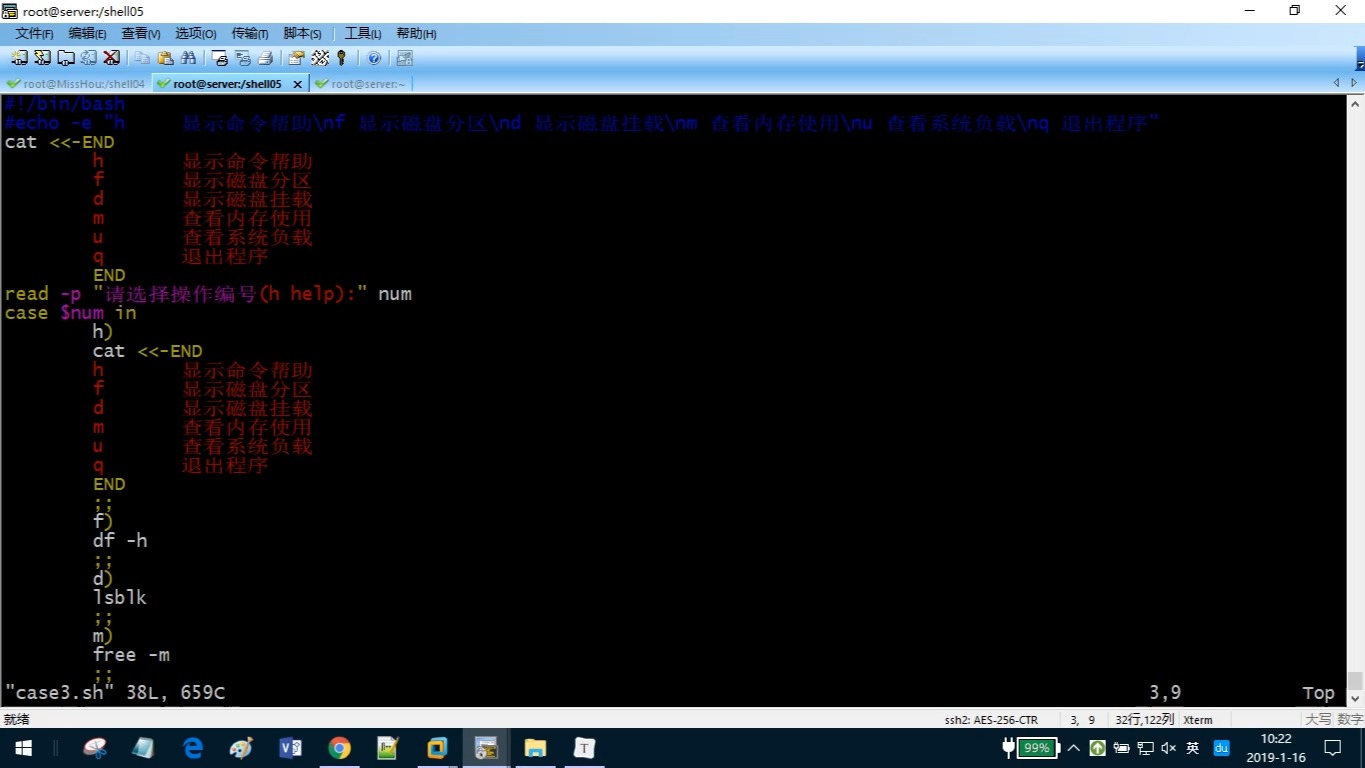The image size is (1365, 768).
Task: Switch to the root@MissHou:/shell04 tab
Action: click(76, 84)
